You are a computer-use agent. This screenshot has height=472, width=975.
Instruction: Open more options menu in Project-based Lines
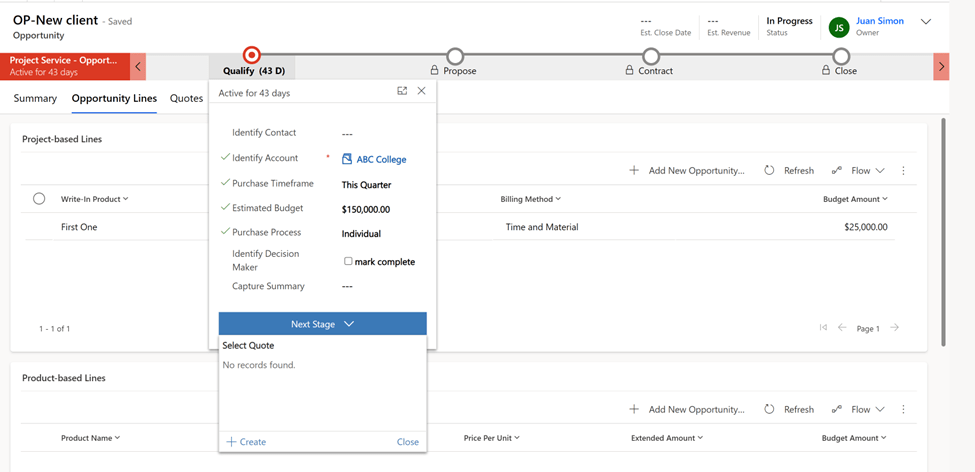tap(903, 171)
